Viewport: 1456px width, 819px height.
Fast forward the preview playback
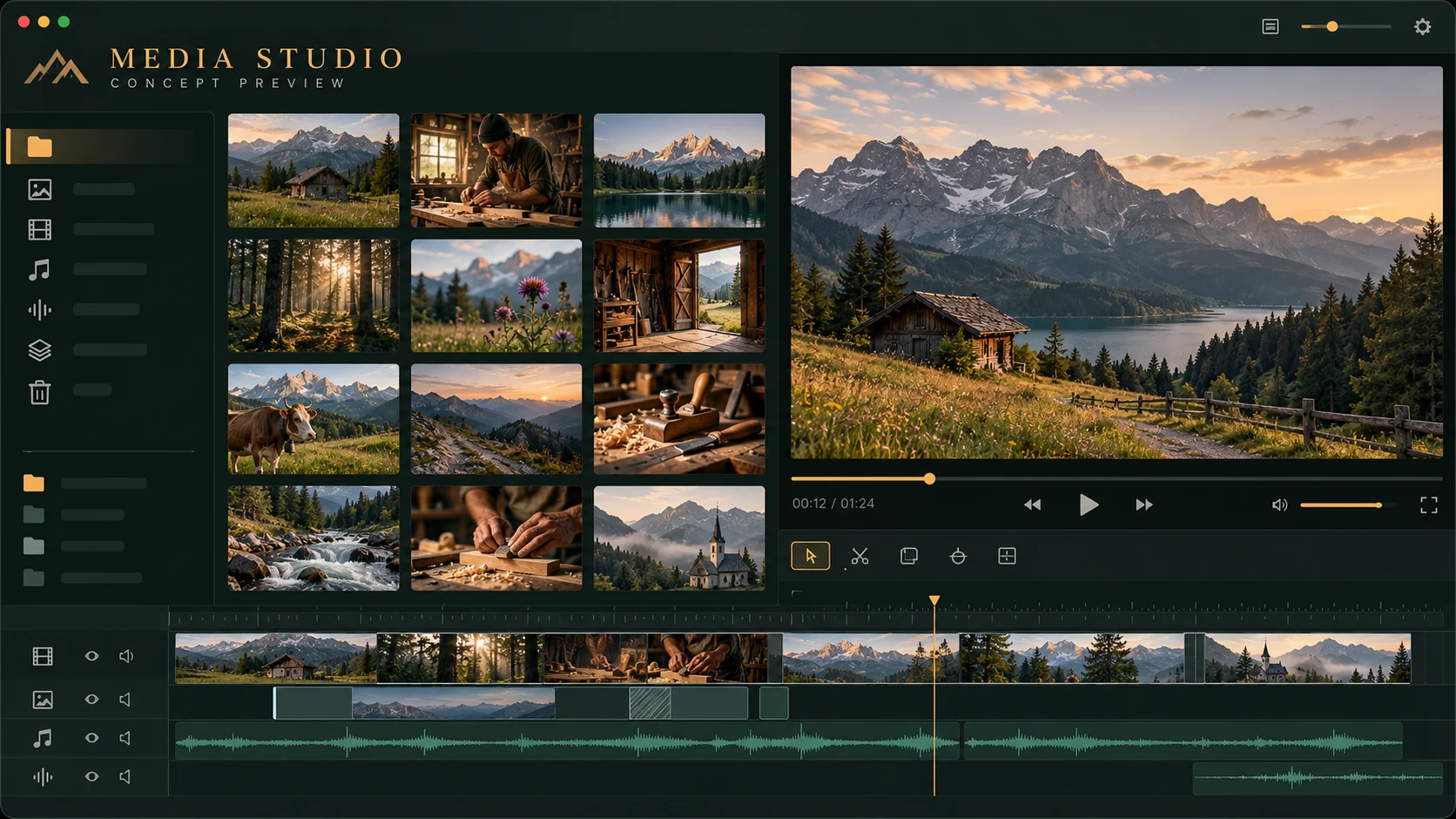tap(1144, 505)
